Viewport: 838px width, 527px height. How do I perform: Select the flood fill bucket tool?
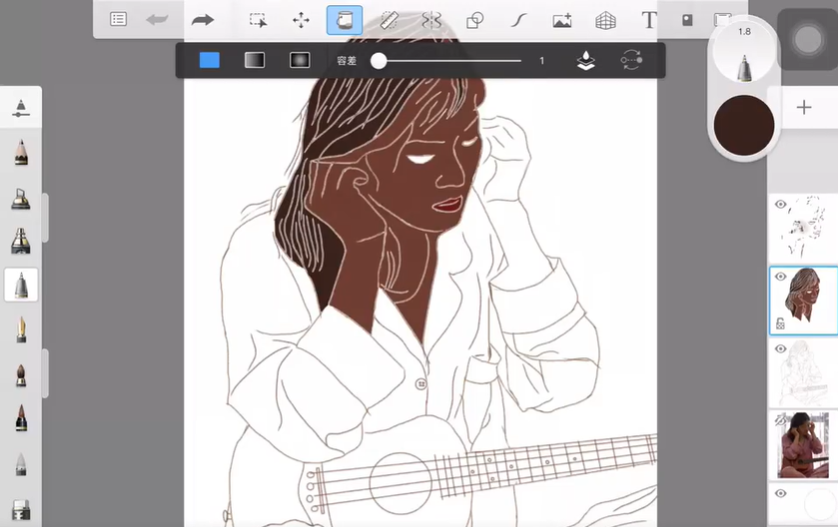(x=345, y=20)
